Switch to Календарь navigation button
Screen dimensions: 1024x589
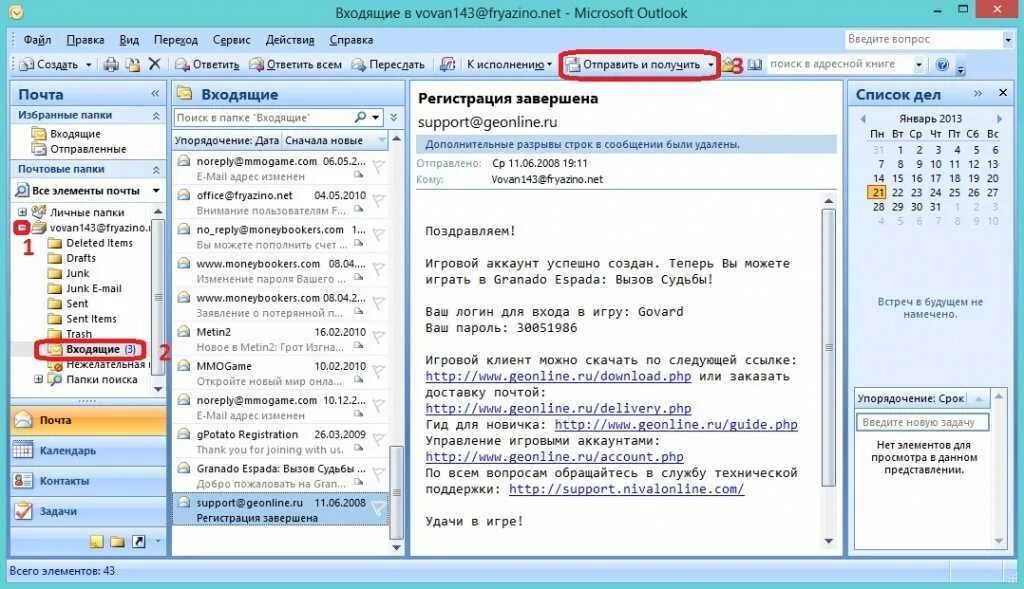click(88, 451)
